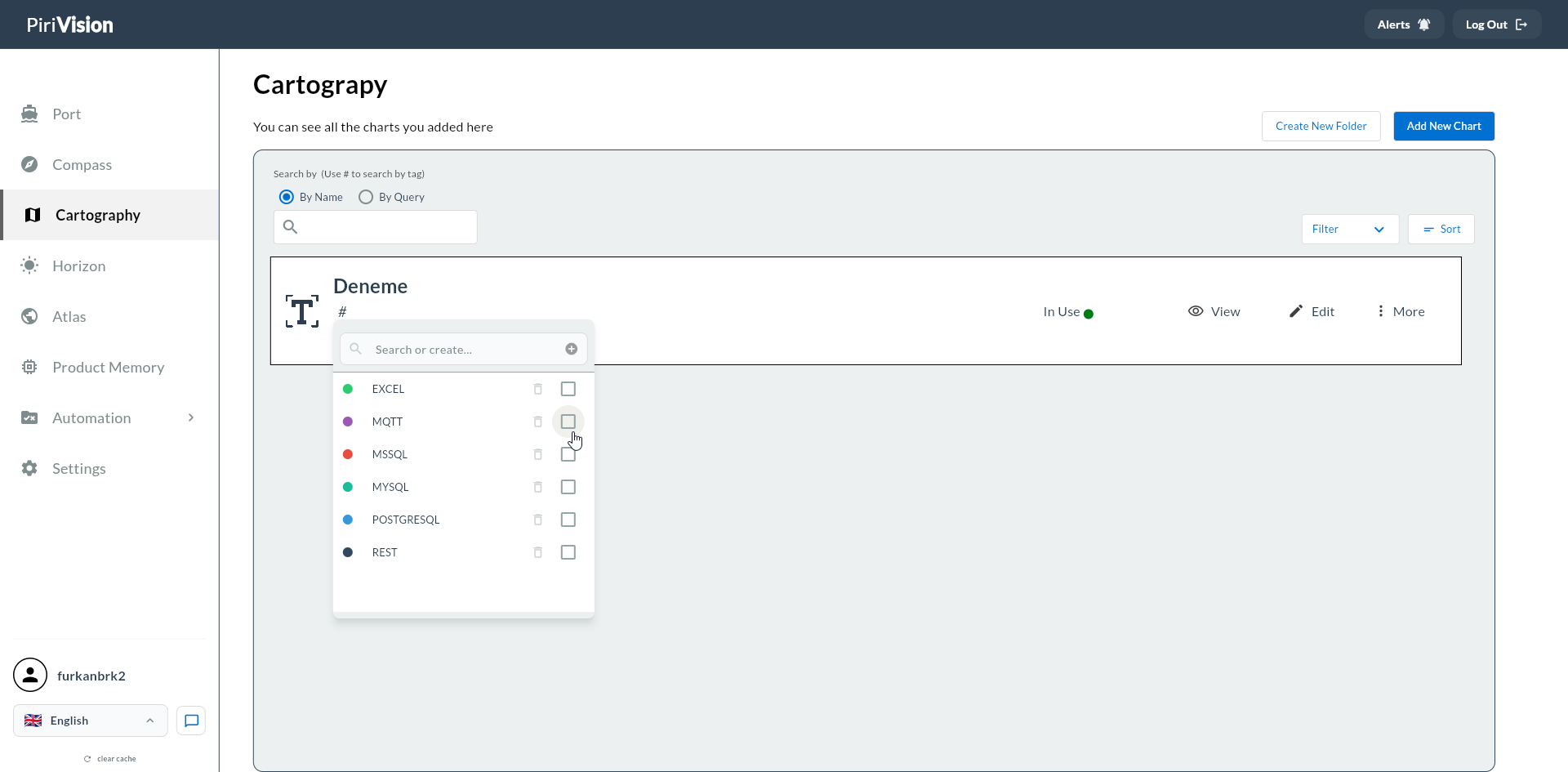Open the English language dropdown
Screen dimensions: 1568x772
click(90, 721)
